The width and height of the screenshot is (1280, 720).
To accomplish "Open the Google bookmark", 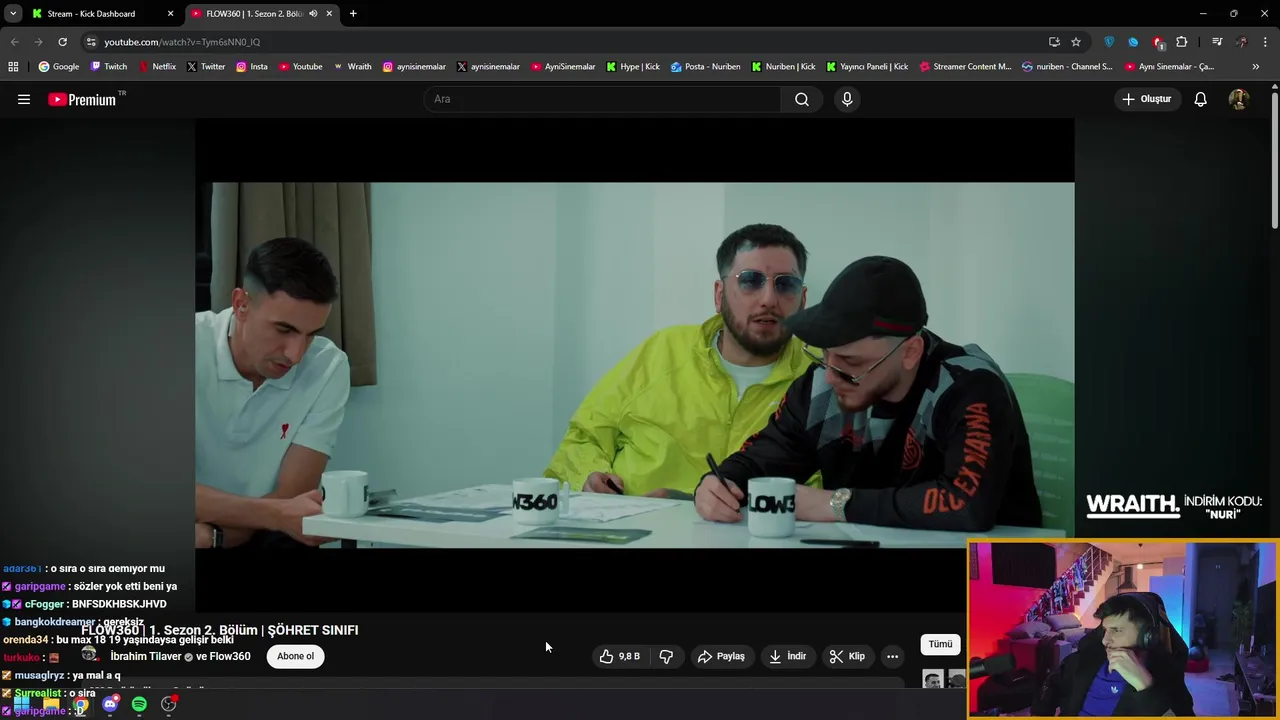I will [x=58, y=67].
